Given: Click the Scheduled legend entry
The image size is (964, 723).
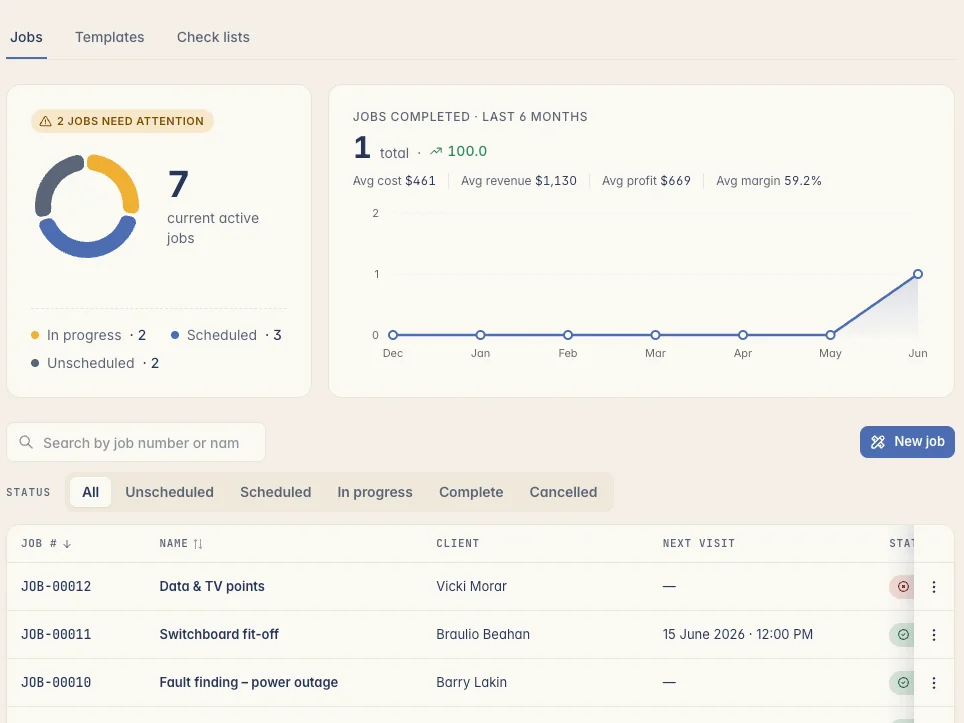Looking at the screenshot, I should tap(226, 335).
